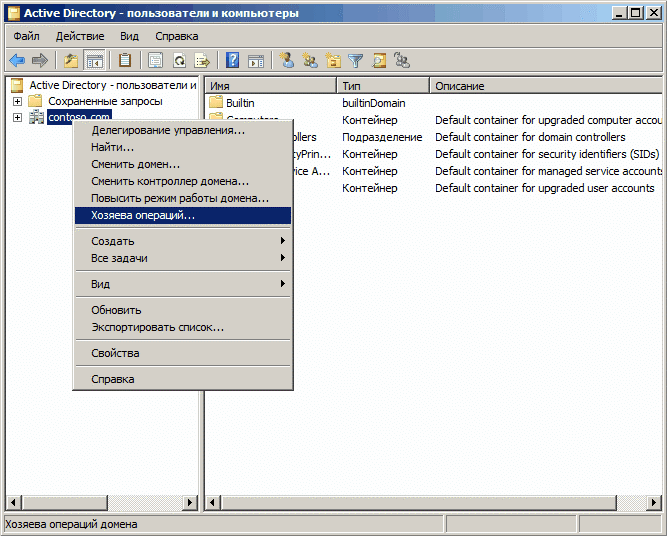Open Help via the blue question mark icon

click(x=232, y=60)
